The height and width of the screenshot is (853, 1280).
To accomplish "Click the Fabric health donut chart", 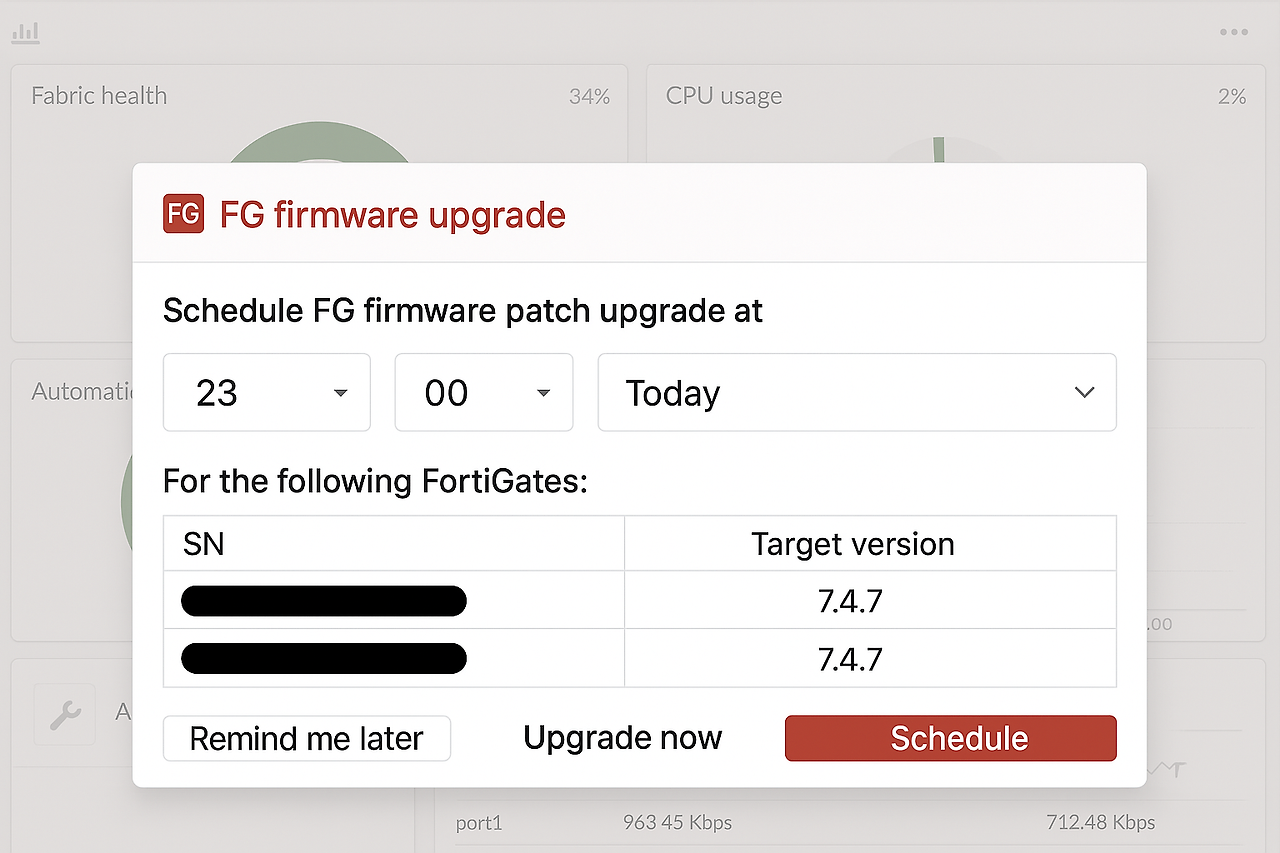I will (x=319, y=150).
